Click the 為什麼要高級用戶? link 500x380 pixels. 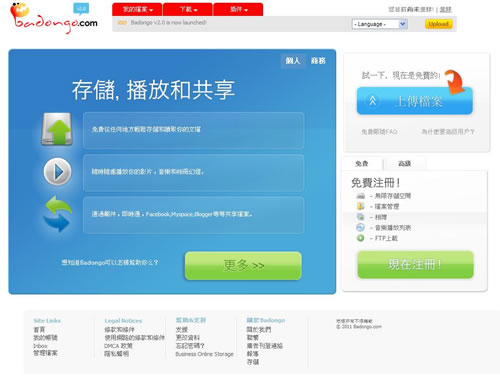point(448,132)
